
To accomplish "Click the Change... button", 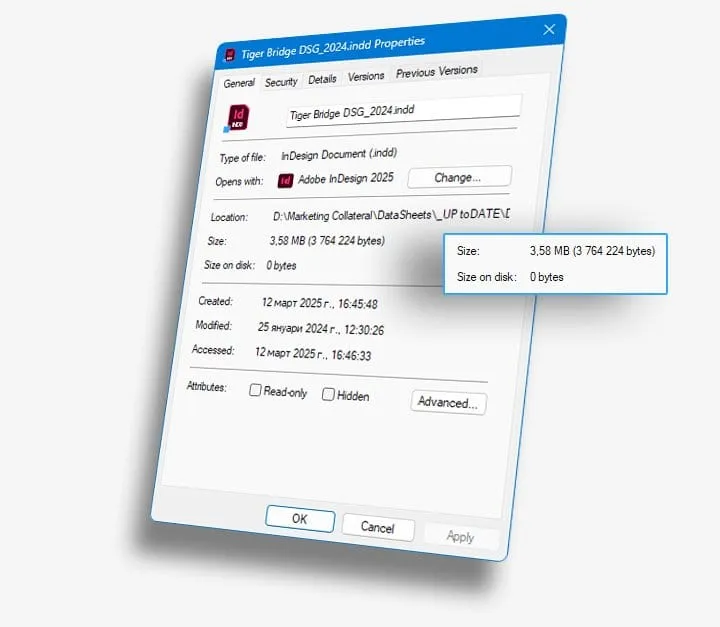I will [459, 177].
